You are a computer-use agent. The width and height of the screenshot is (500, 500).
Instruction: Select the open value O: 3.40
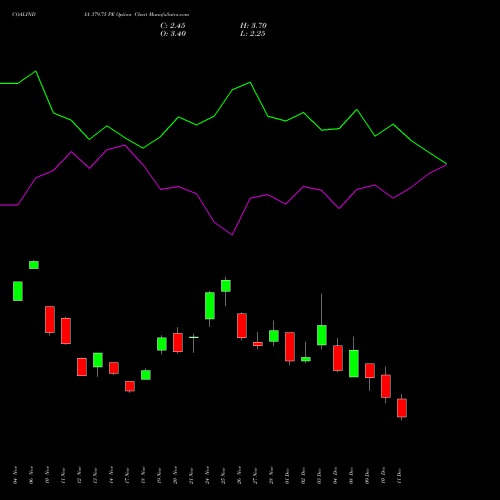click(173, 34)
